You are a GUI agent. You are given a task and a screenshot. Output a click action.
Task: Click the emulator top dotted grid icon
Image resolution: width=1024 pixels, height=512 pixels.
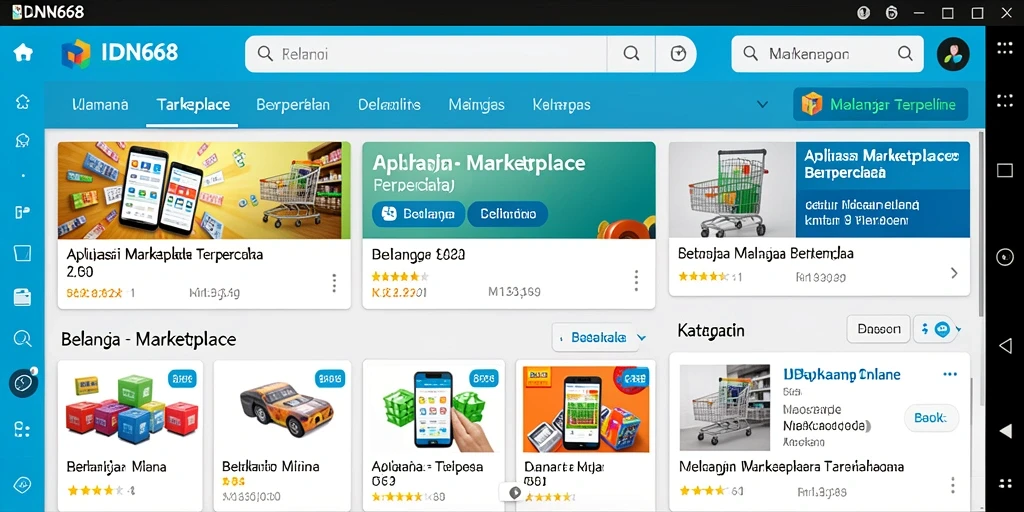[x=1004, y=48]
